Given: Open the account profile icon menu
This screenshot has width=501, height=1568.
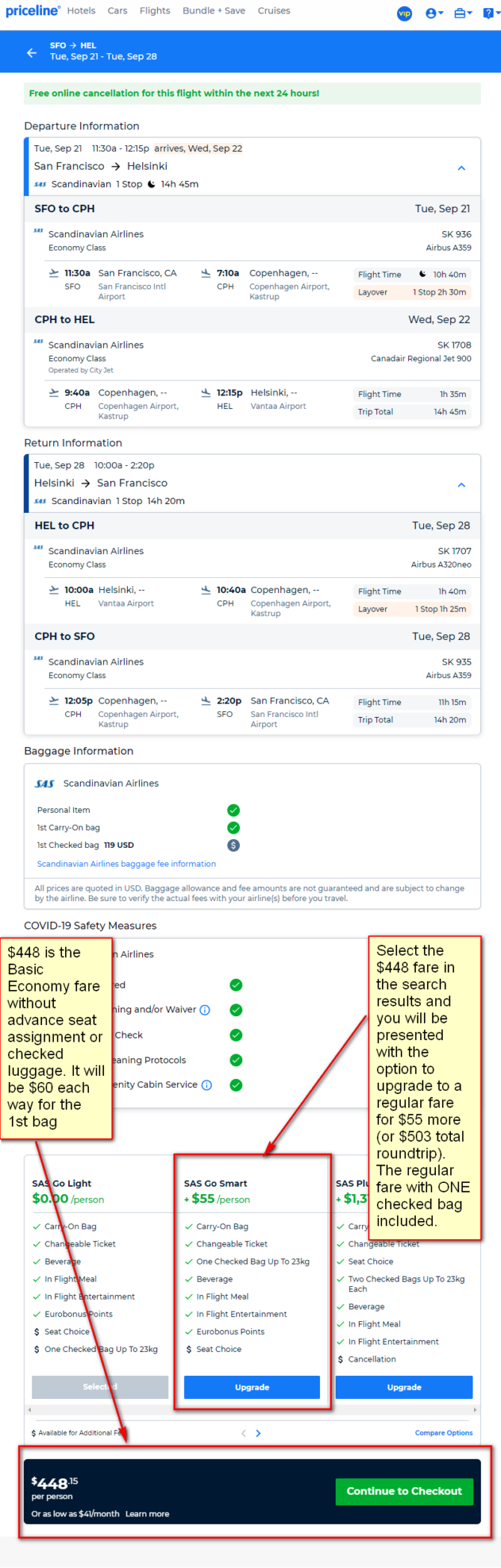Looking at the screenshot, I should [x=434, y=13].
